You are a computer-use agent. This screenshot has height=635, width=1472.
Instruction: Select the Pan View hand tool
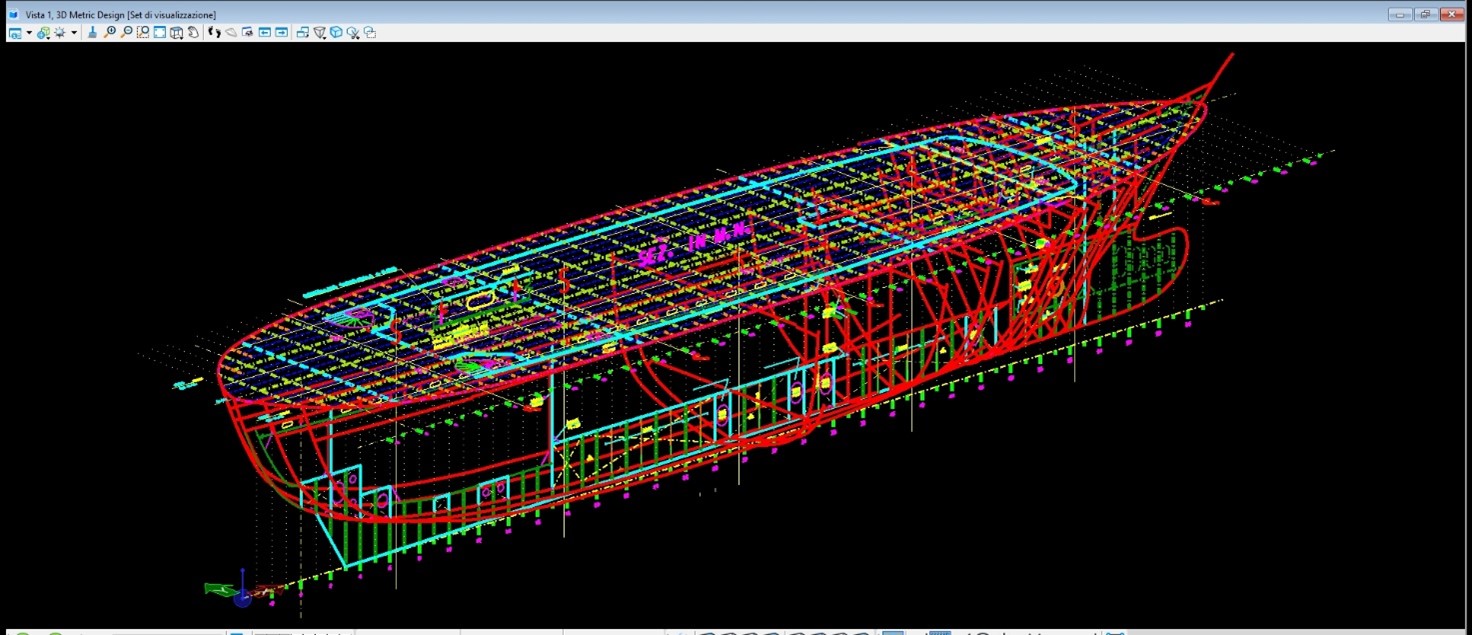click(193, 33)
